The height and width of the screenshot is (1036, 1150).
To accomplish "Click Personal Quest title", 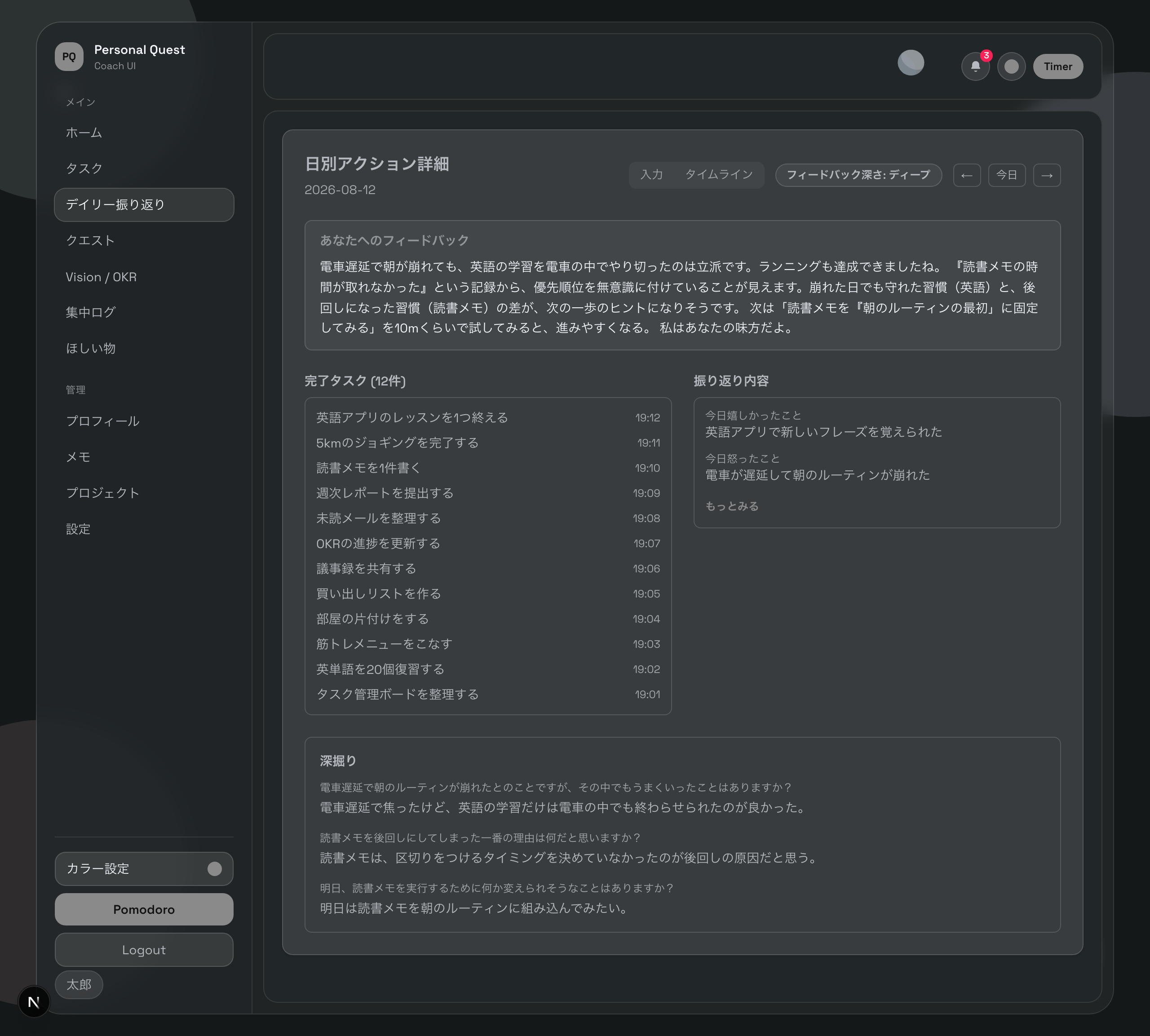I will pos(139,49).
